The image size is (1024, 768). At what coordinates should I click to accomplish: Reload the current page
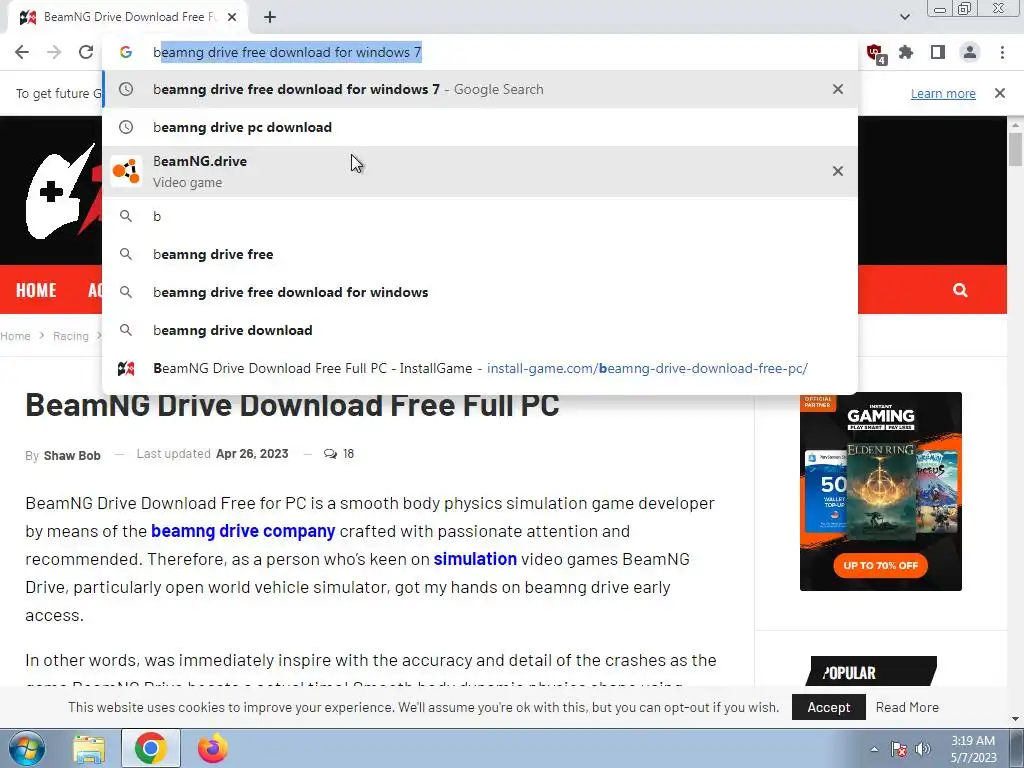86,52
